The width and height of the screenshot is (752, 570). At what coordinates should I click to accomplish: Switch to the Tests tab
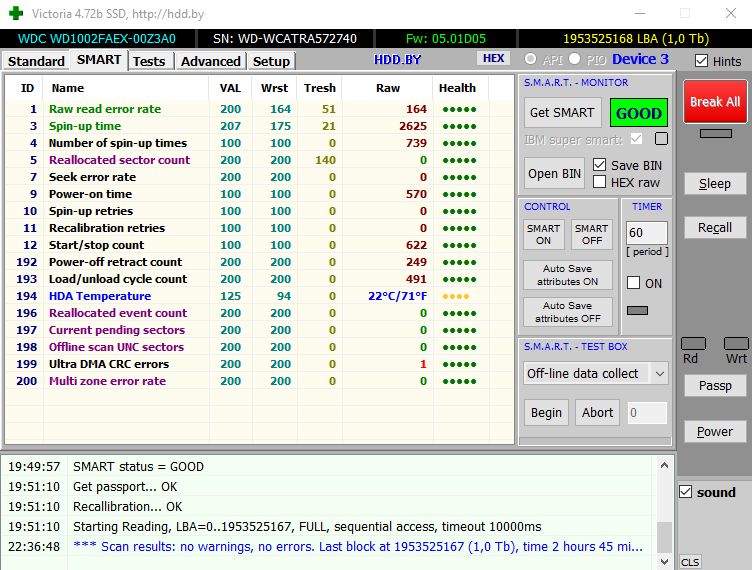(x=149, y=61)
